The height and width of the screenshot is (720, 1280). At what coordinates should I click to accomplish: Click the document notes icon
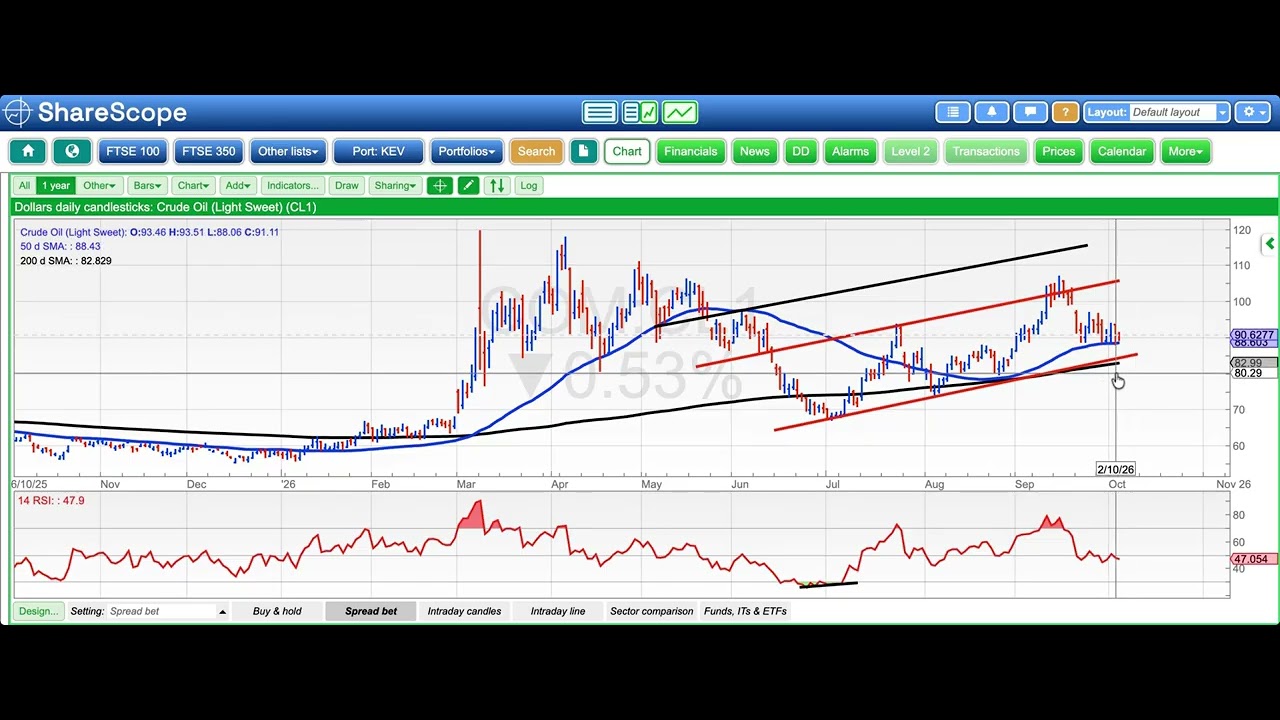(x=583, y=151)
